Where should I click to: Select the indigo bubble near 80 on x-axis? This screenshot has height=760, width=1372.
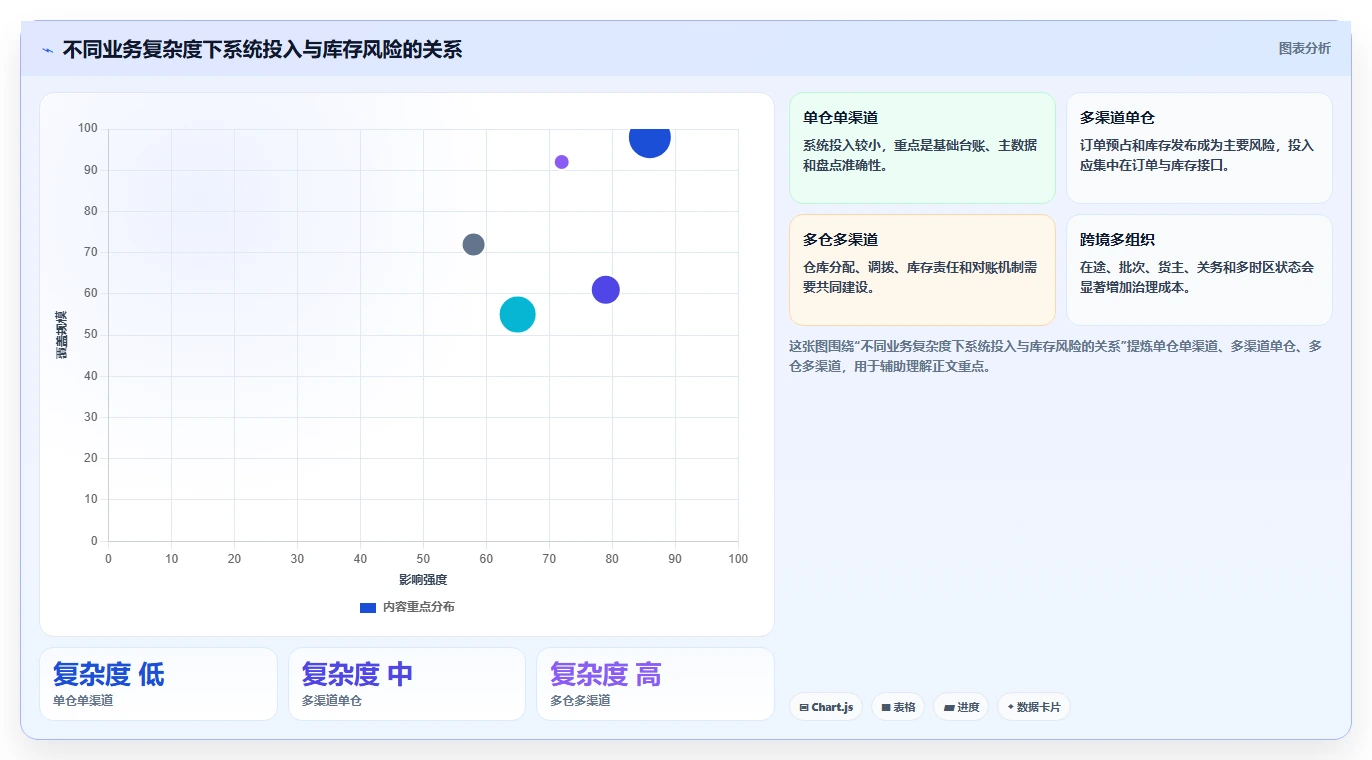point(605,290)
